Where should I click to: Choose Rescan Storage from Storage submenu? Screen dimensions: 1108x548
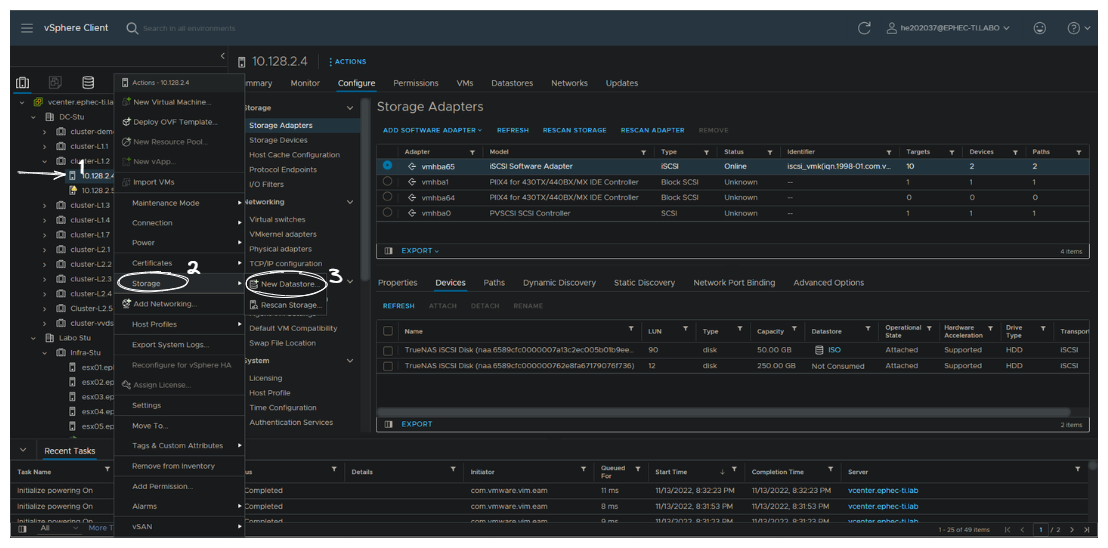coord(285,306)
